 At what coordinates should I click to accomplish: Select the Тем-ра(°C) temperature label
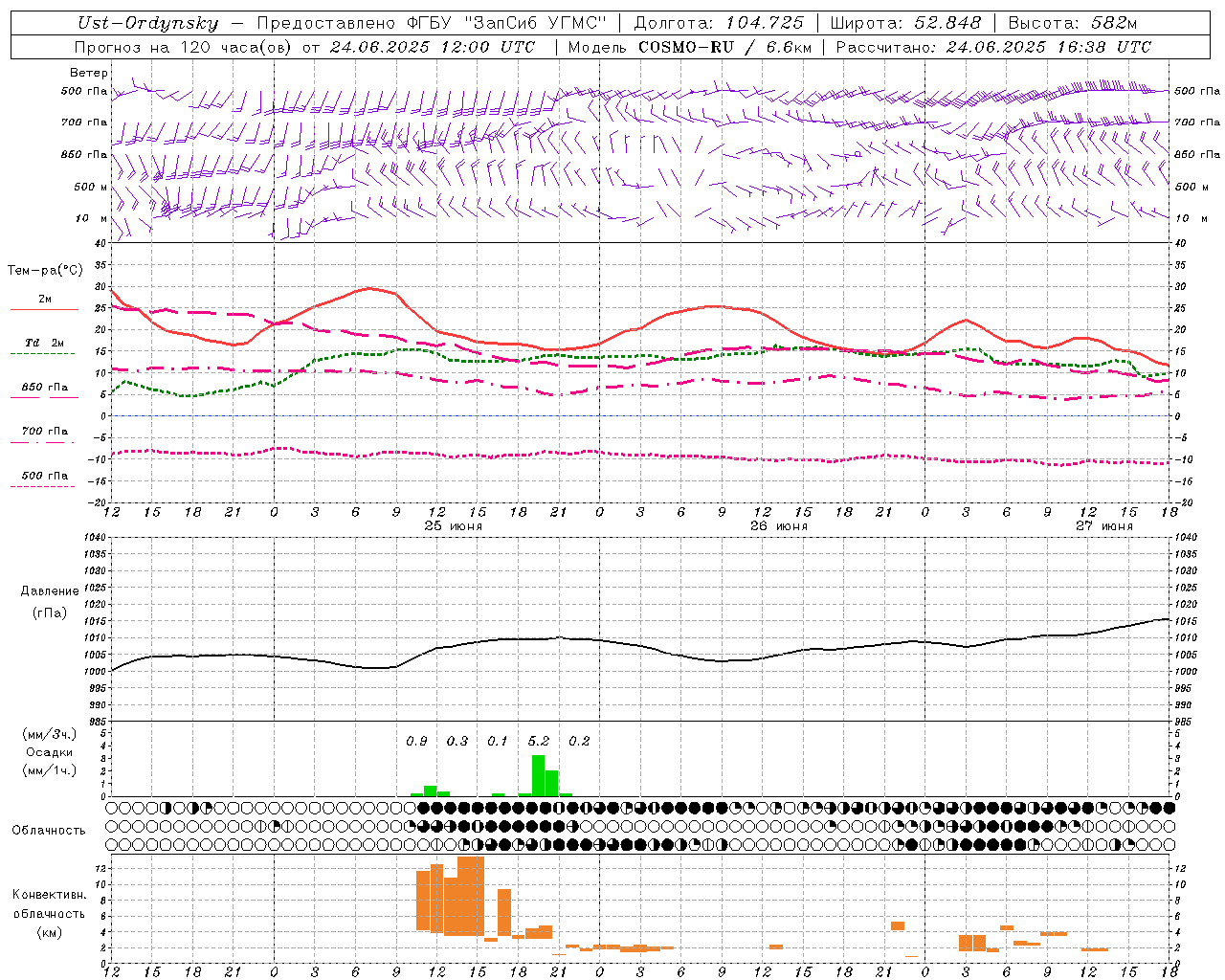[46, 271]
